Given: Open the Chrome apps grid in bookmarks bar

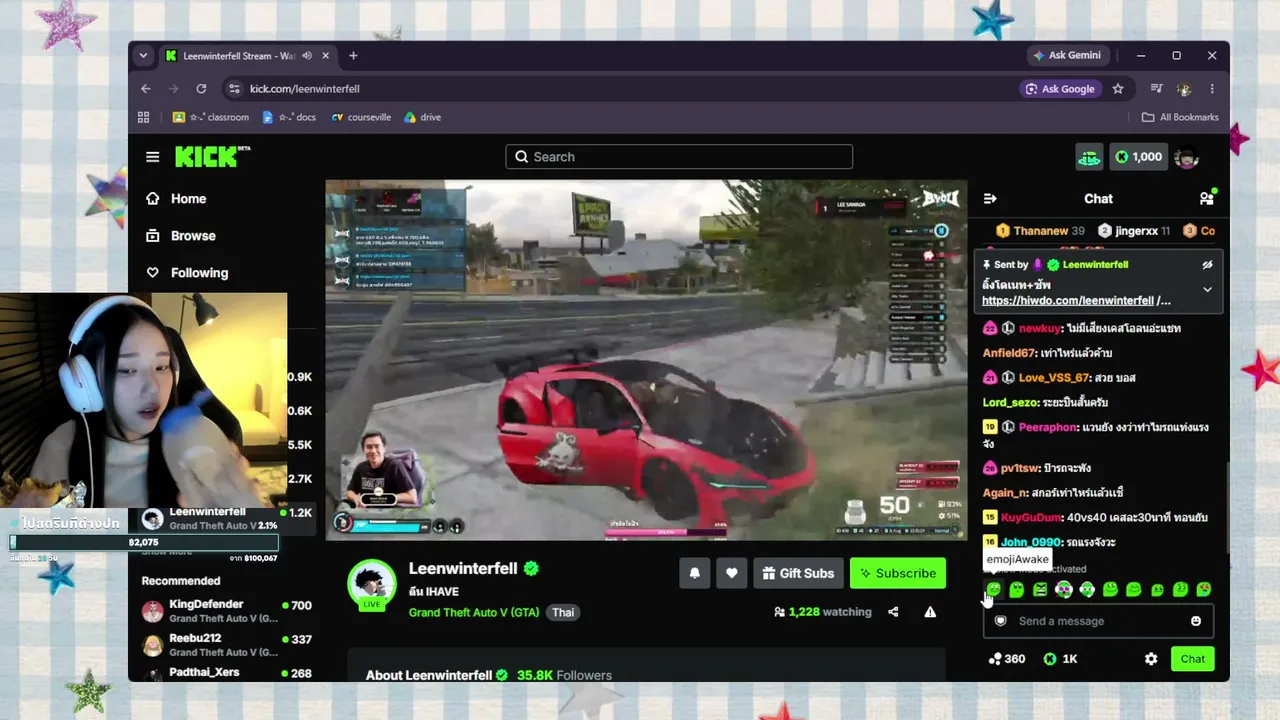Looking at the screenshot, I should pyautogui.click(x=143, y=117).
